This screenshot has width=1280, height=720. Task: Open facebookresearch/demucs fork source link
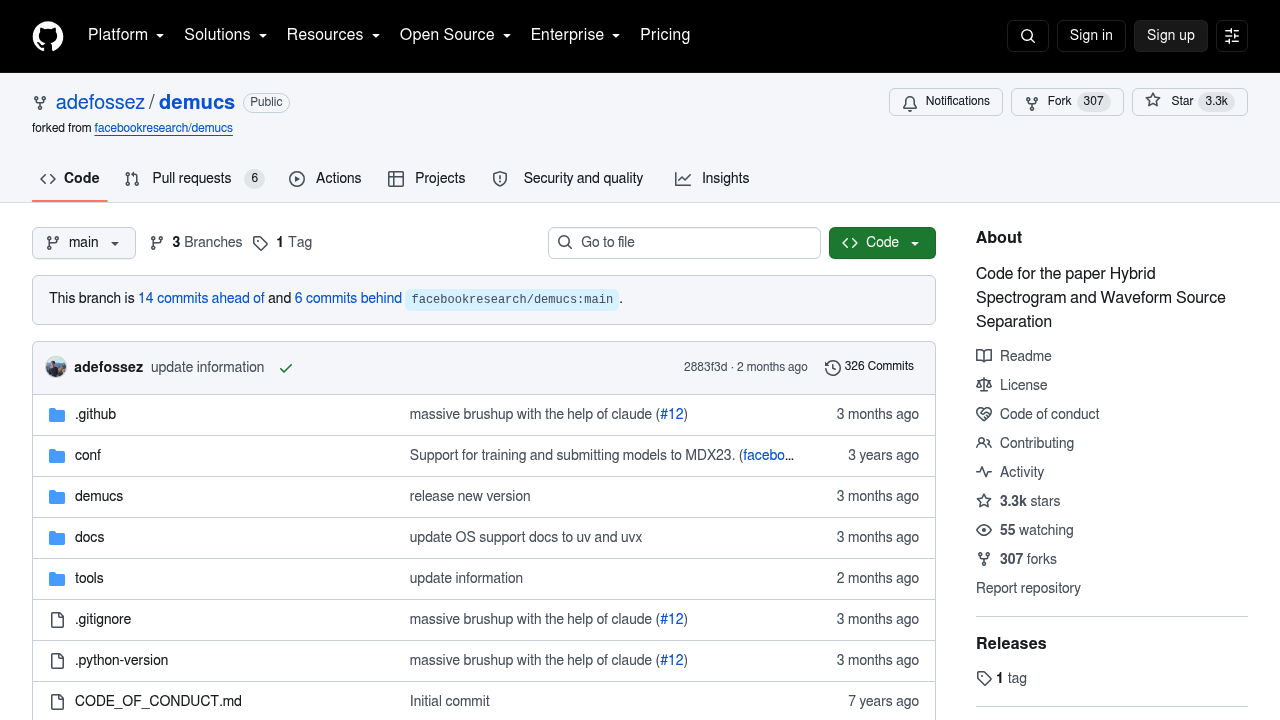coord(164,128)
